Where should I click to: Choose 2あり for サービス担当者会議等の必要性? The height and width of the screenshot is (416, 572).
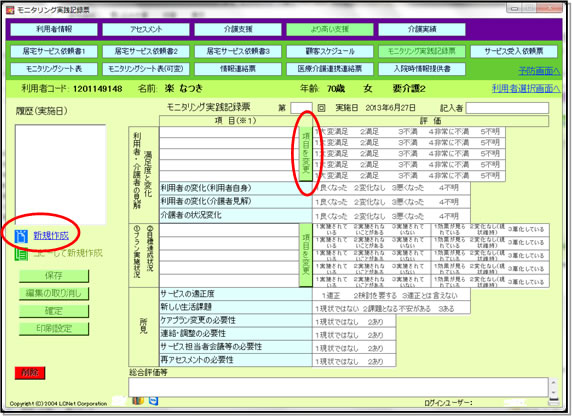click(x=375, y=348)
